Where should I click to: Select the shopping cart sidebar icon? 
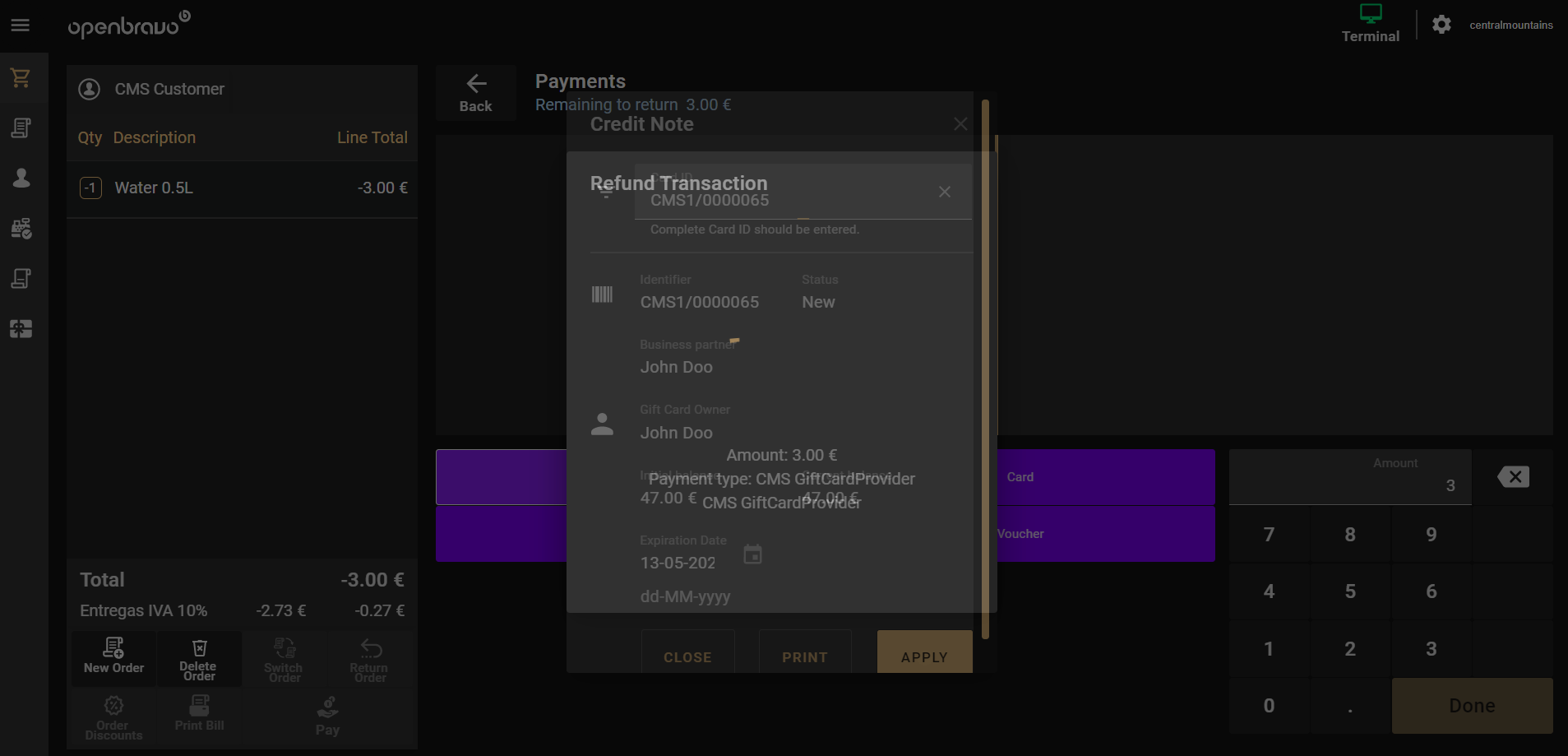[x=21, y=78]
